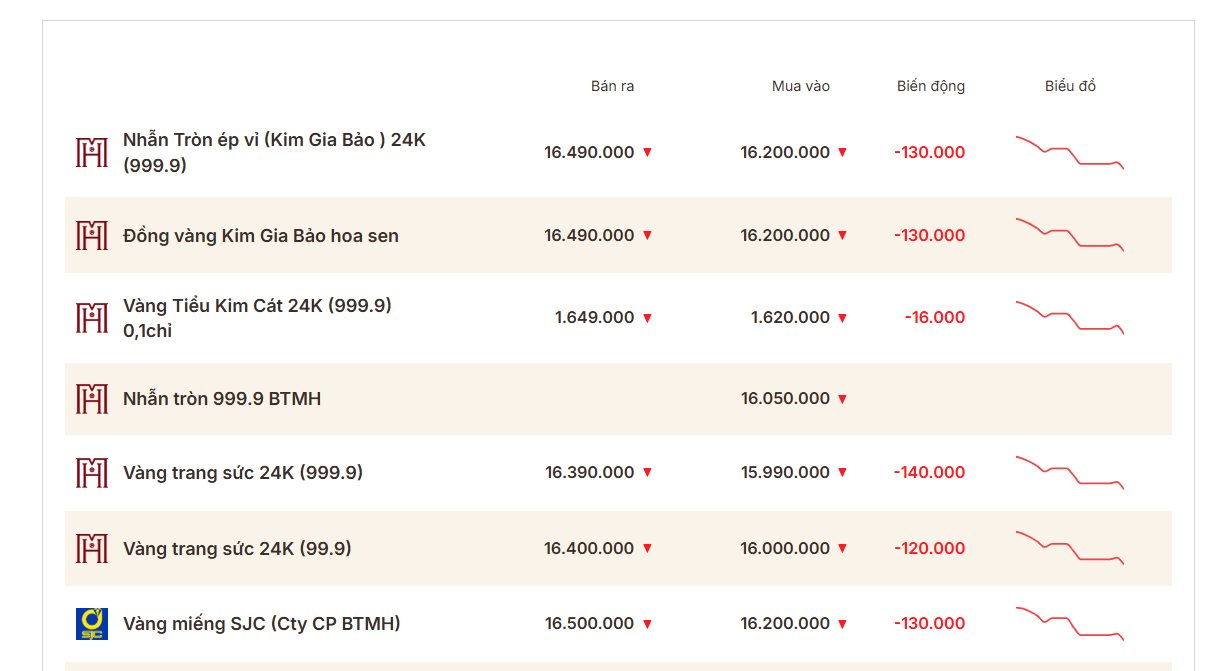Open the Vàng miếng SJC (Cty CP BTMH) item
This screenshot has height=671, width=1220.
pos(262,624)
